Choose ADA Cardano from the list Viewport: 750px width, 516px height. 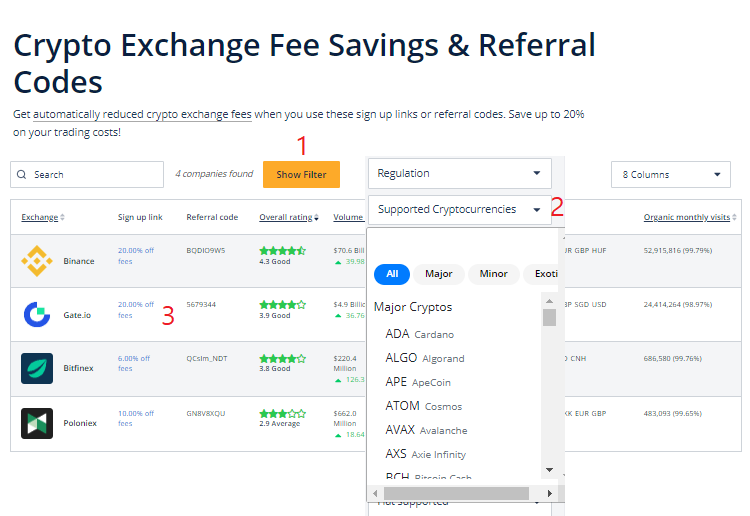420,334
